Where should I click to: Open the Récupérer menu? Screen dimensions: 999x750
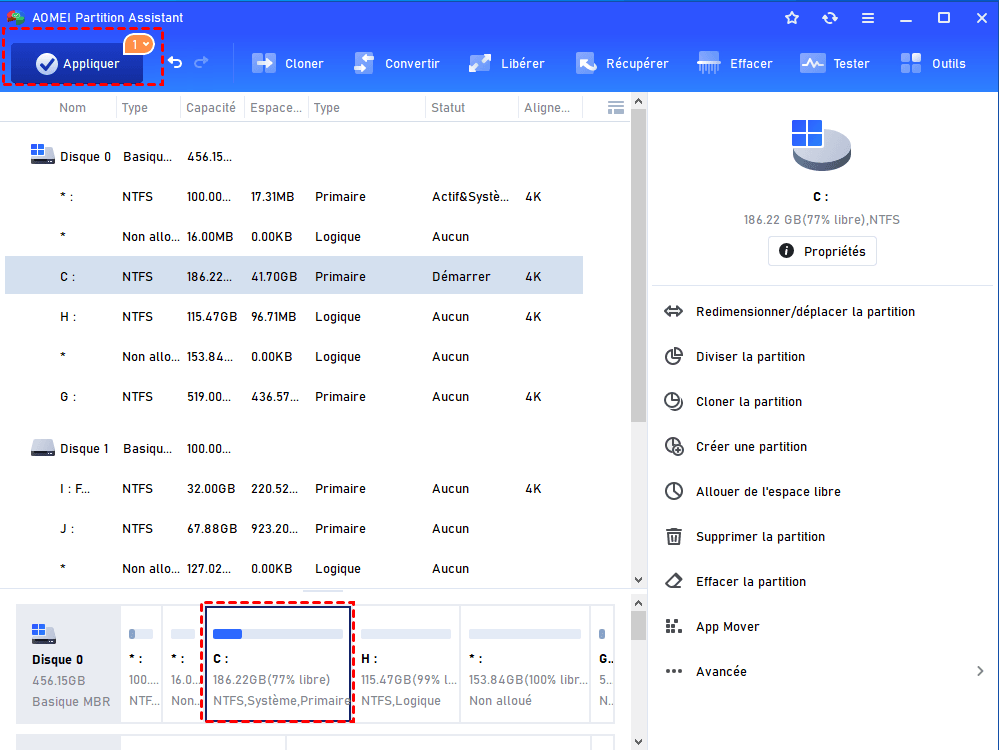click(622, 64)
